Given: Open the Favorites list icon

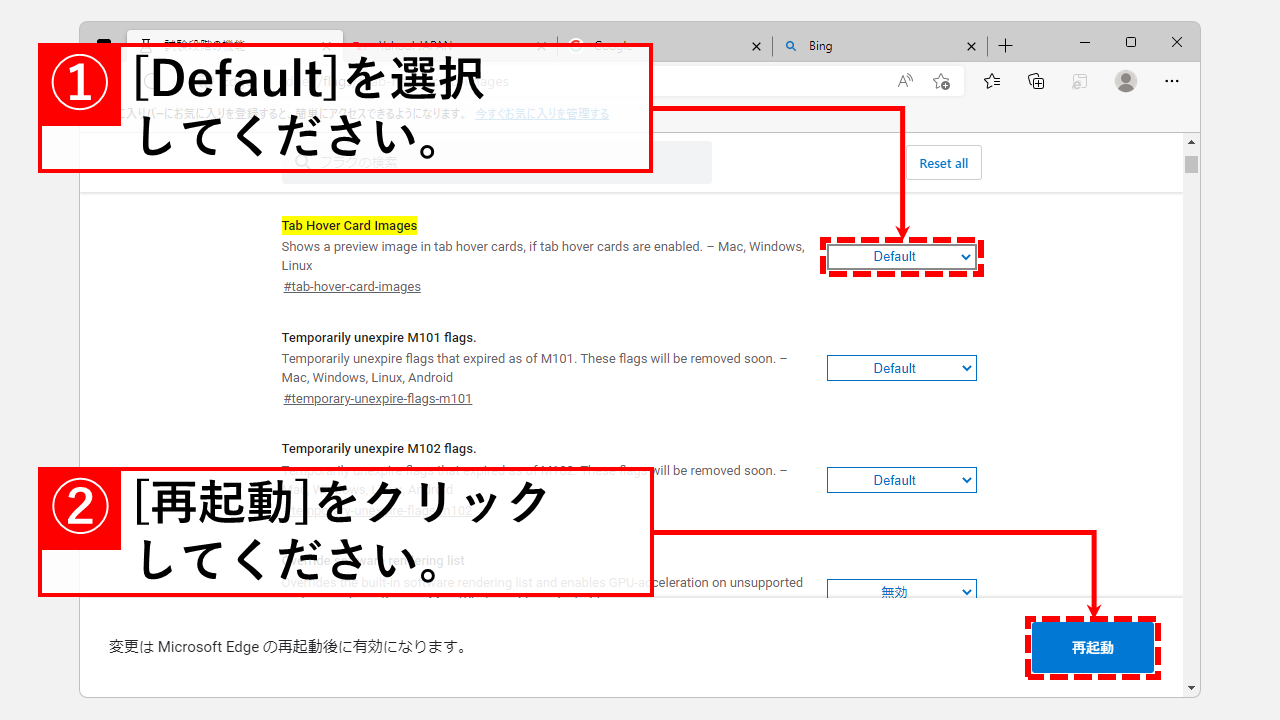Looking at the screenshot, I should pyautogui.click(x=992, y=81).
